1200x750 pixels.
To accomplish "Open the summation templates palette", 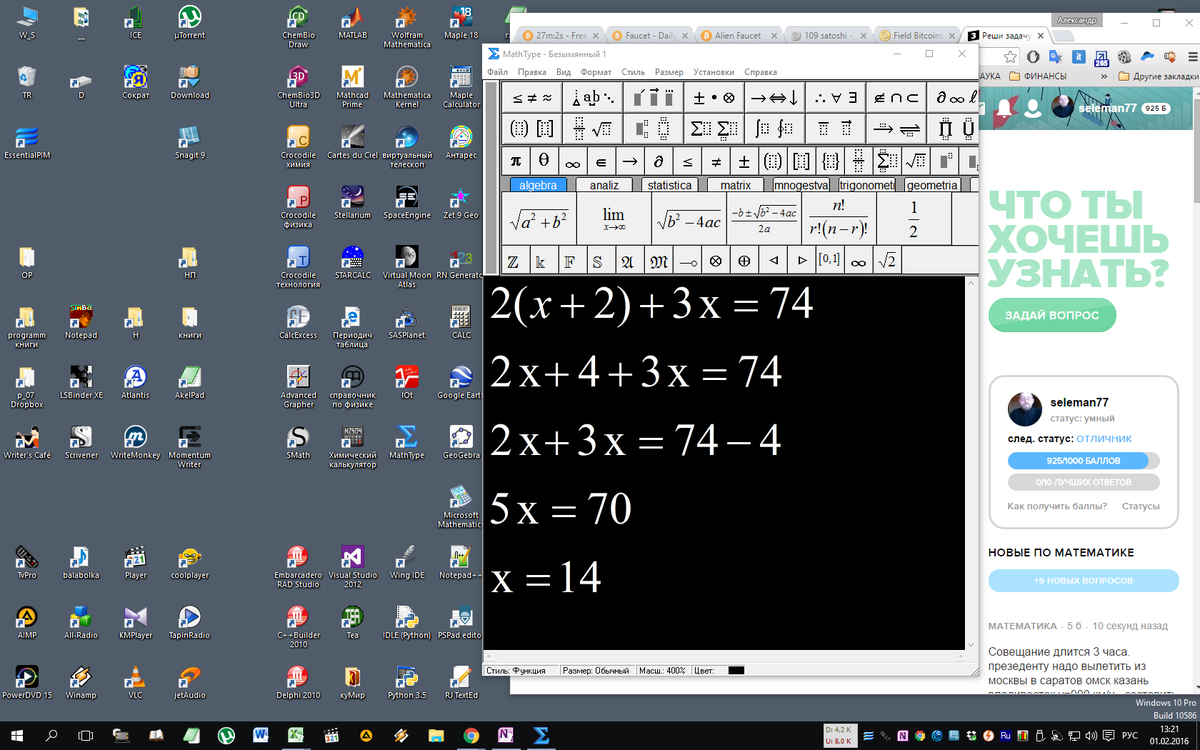I will 713,128.
